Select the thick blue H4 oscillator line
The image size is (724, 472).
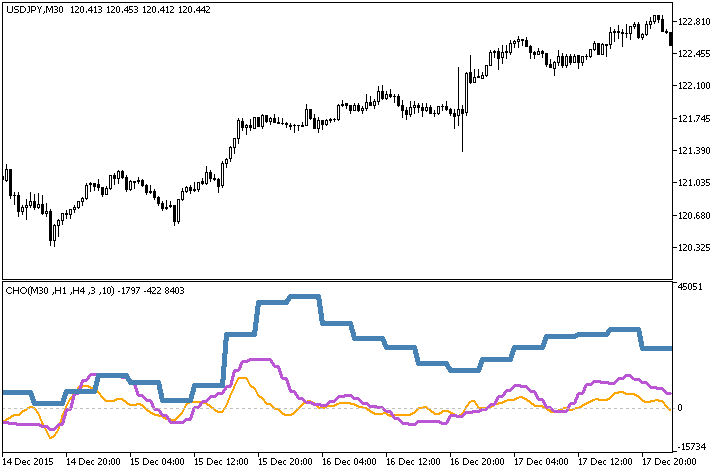tap(290, 298)
